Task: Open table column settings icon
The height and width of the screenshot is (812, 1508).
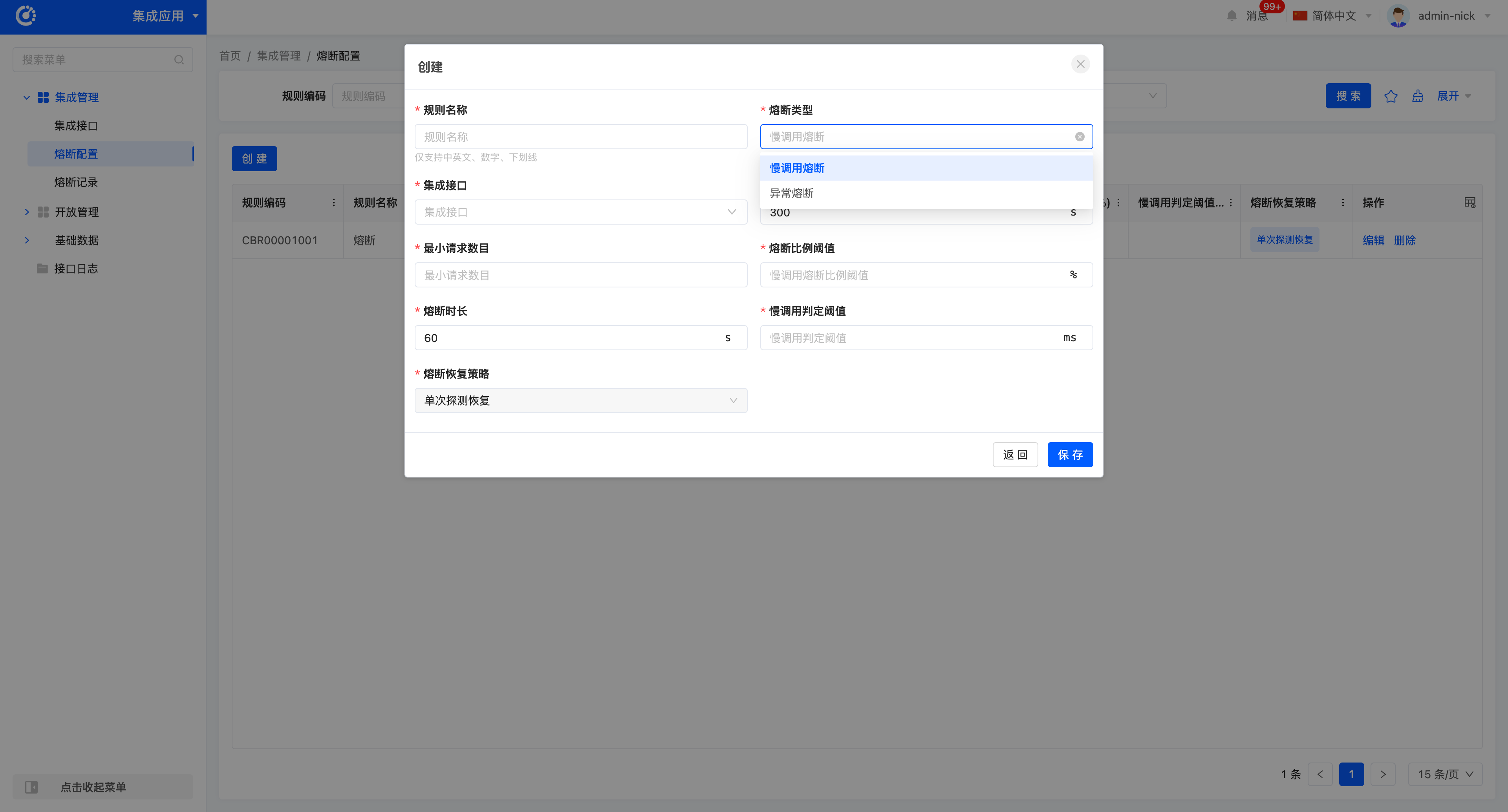Action: (x=1470, y=203)
